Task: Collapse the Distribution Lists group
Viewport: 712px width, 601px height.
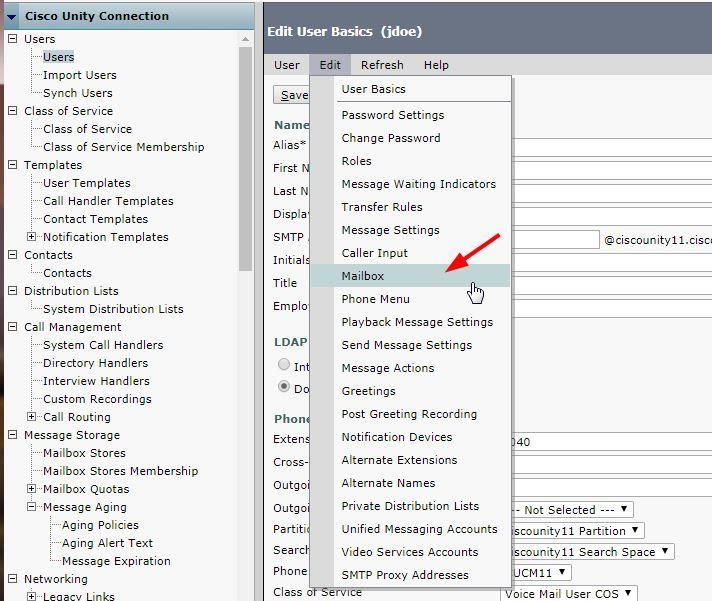Action: (13, 291)
